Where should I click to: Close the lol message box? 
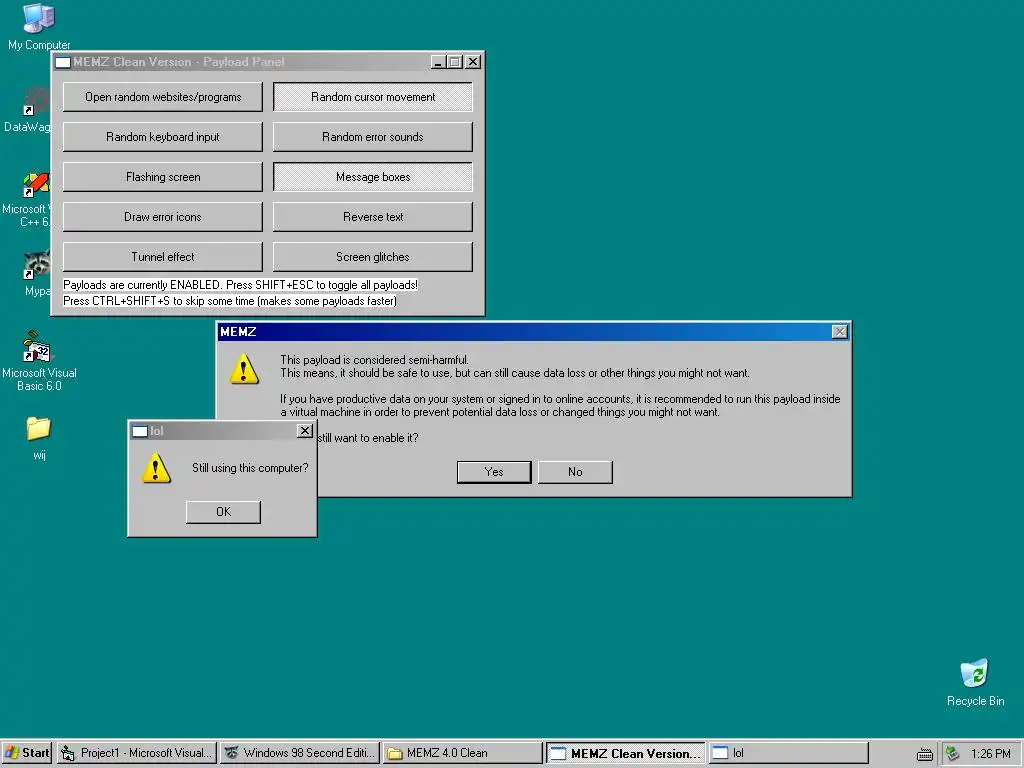[304, 431]
